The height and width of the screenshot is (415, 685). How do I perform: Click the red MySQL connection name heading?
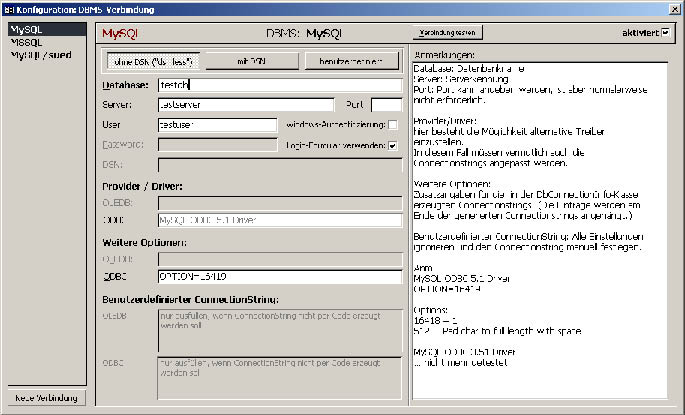(x=120, y=34)
